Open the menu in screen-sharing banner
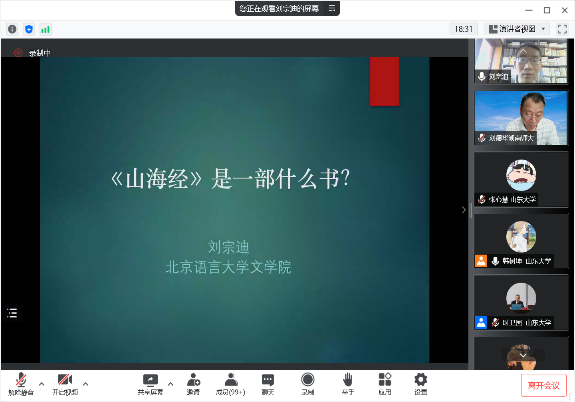Screen dimensions: 575x402 coord(332,8)
